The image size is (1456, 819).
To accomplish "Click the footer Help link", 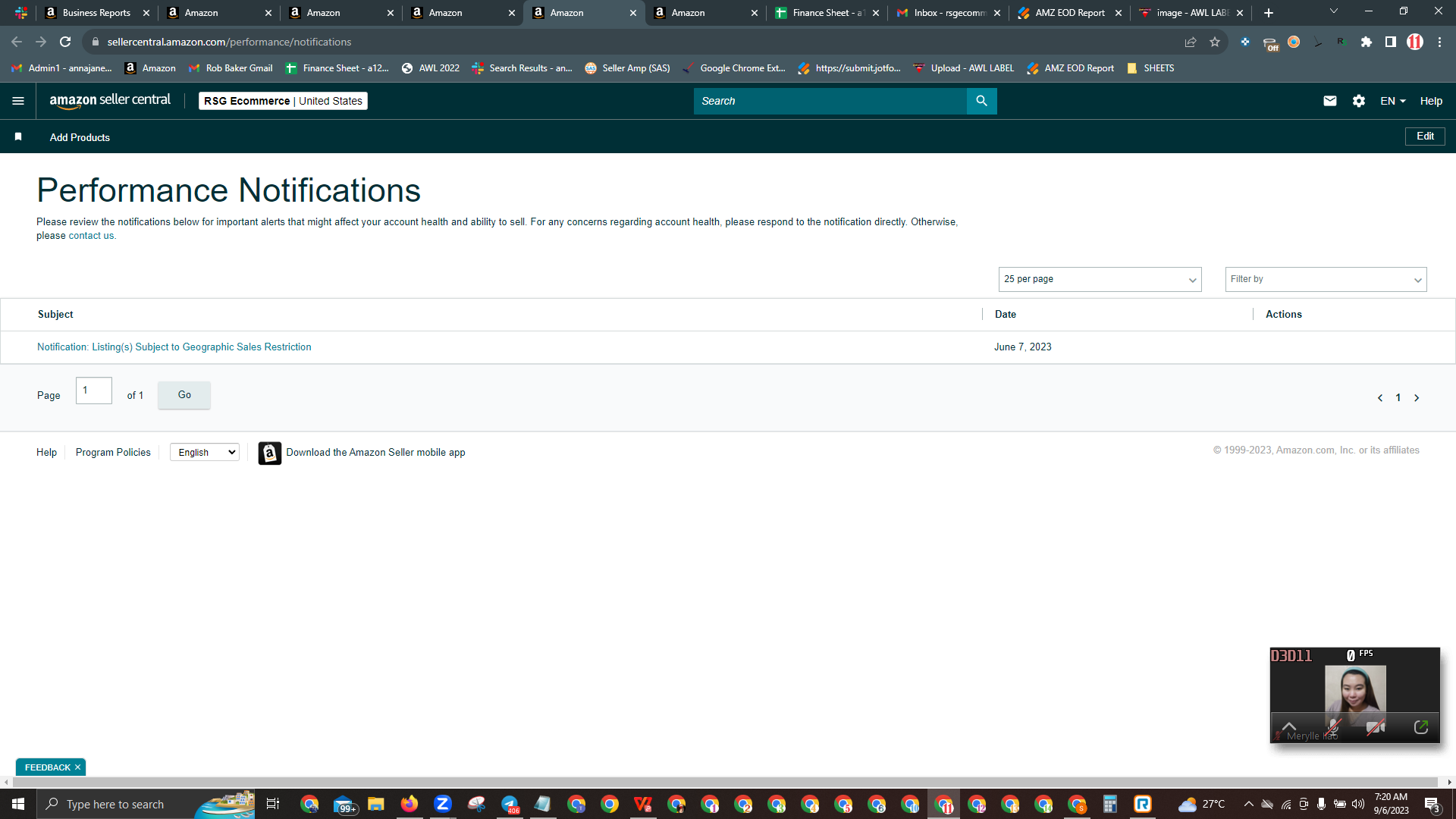I will (46, 453).
